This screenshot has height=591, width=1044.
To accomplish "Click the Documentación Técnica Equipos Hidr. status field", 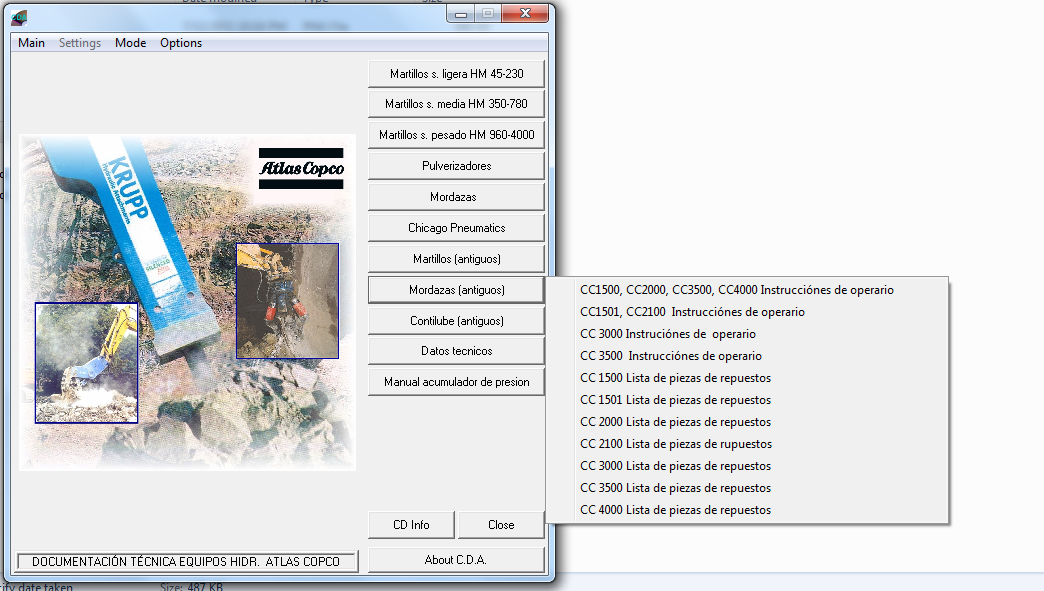I will [x=186, y=562].
